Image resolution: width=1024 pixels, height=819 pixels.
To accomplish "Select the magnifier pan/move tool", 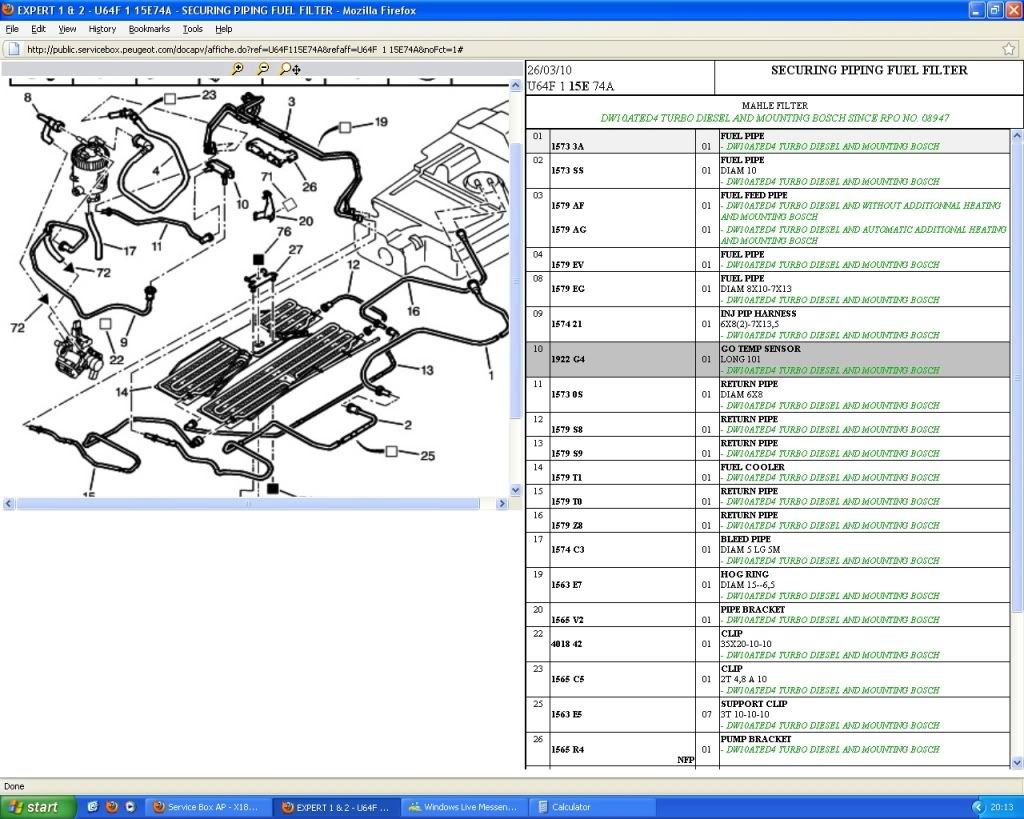I will click(x=290, y=69).
